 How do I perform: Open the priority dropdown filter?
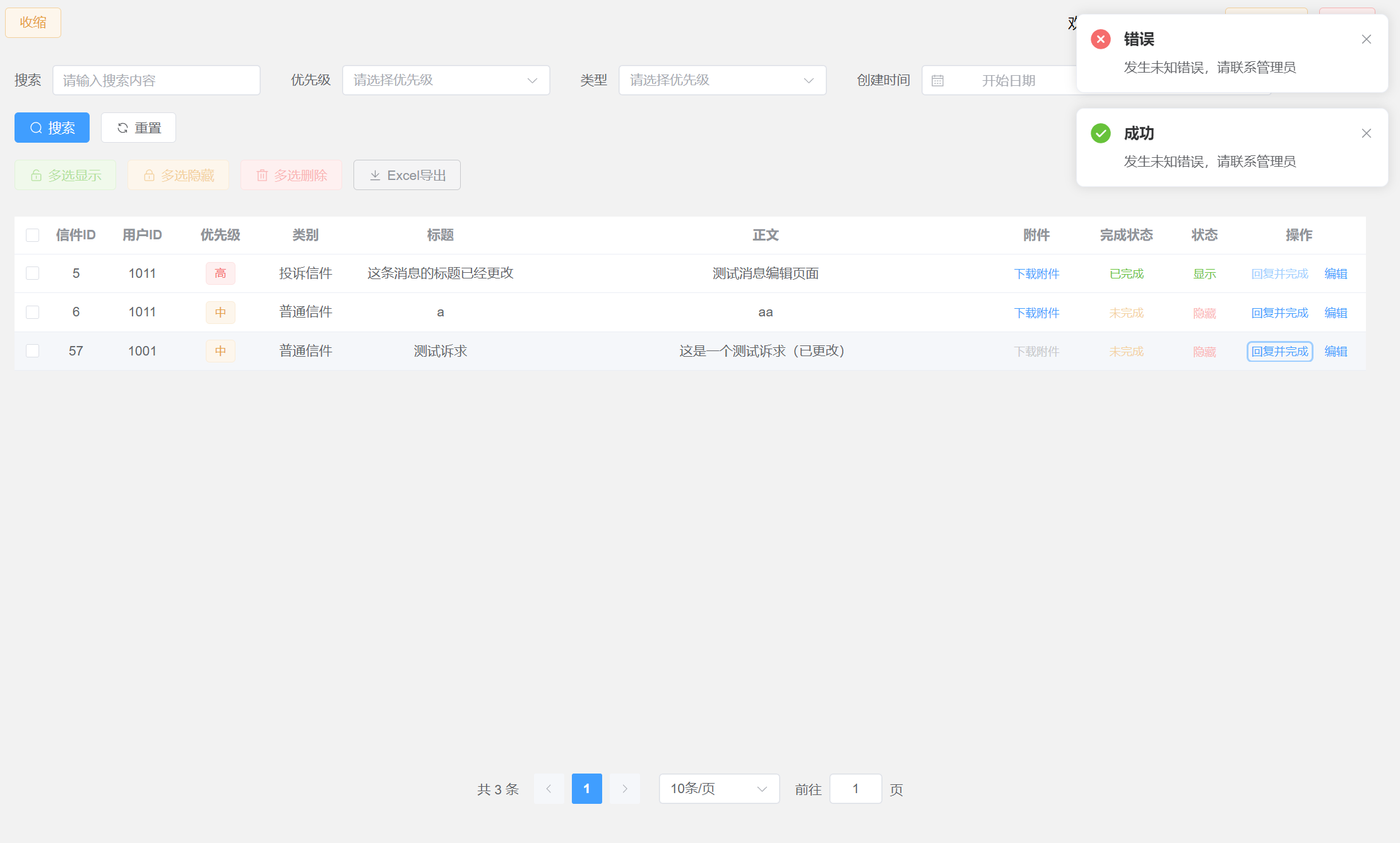tap(446, 80)
